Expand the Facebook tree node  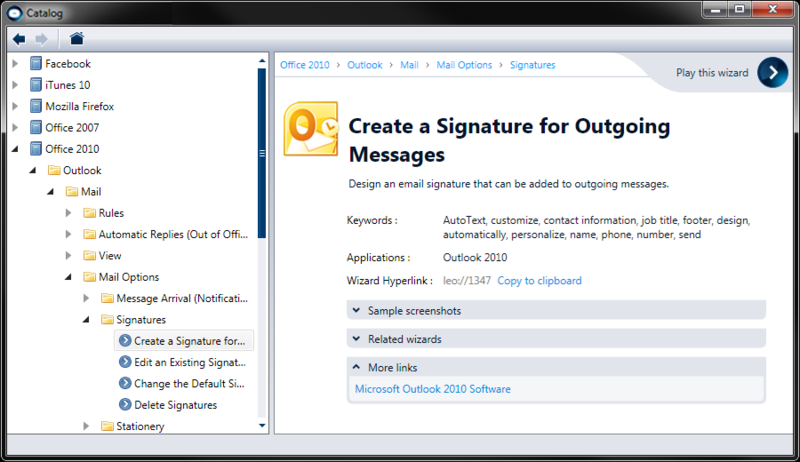[x=15, y=64]
